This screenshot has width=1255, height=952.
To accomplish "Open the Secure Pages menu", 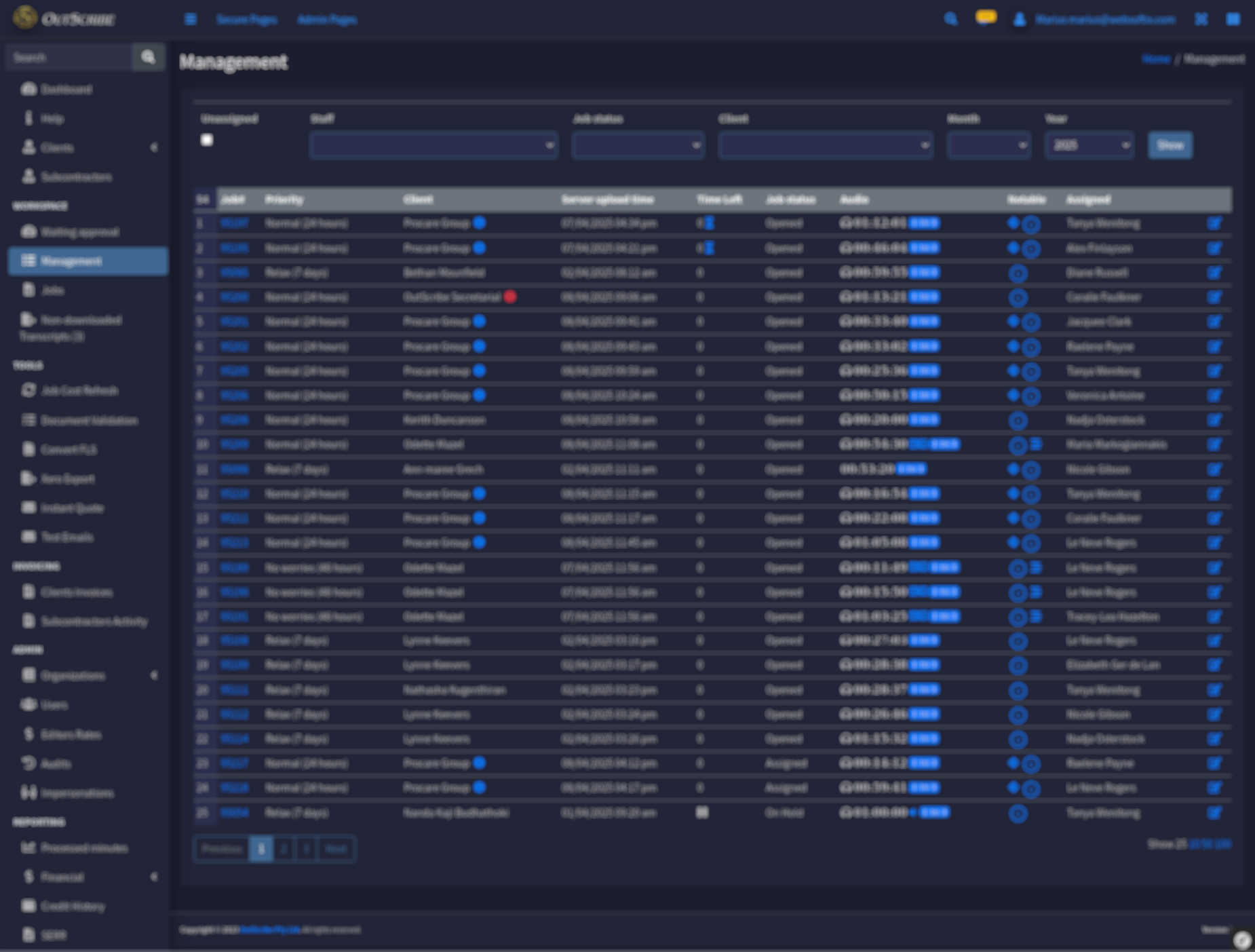I will [x=246, y=20].
